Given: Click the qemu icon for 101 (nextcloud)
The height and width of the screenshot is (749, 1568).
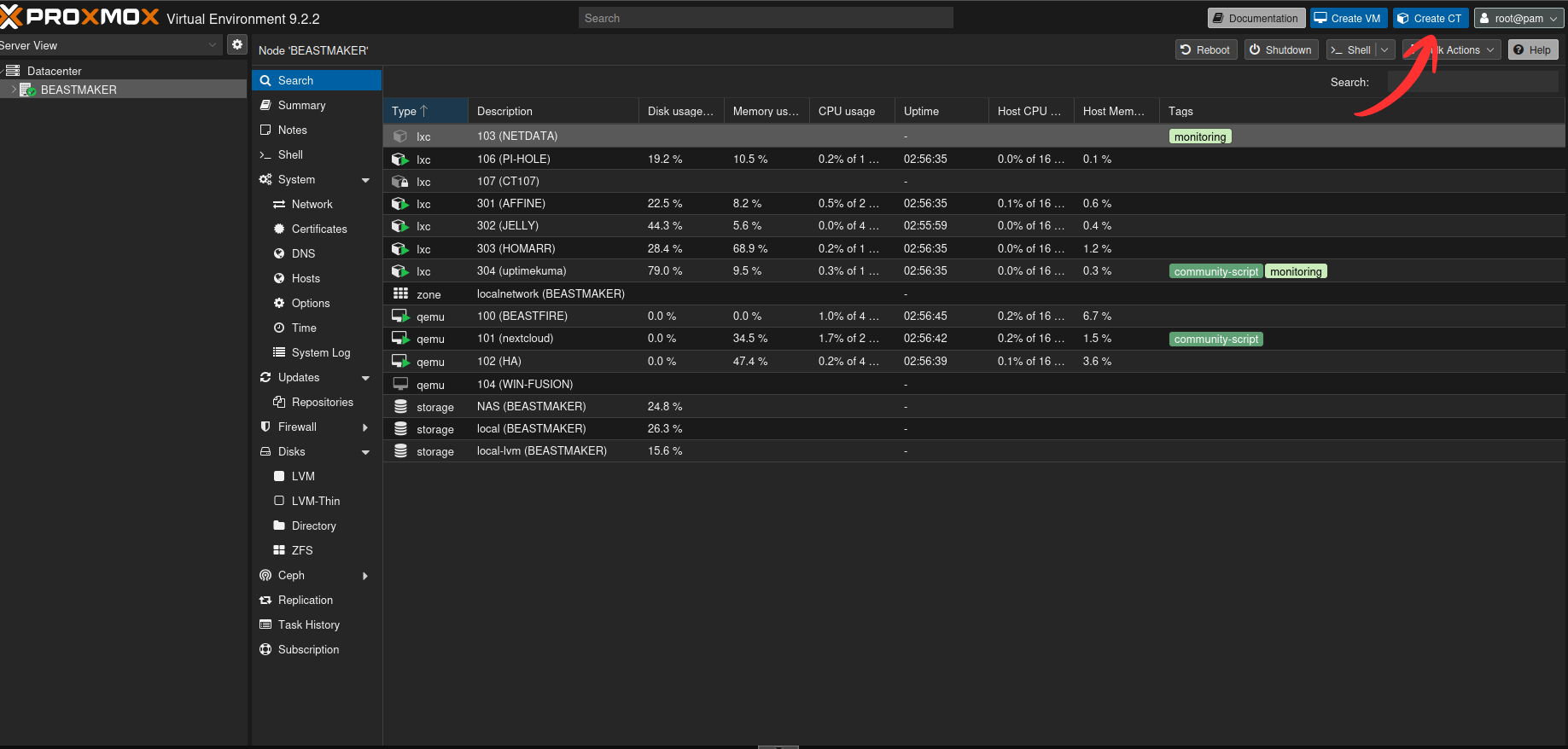Looking at the screenshot, I should click(399, 339).
